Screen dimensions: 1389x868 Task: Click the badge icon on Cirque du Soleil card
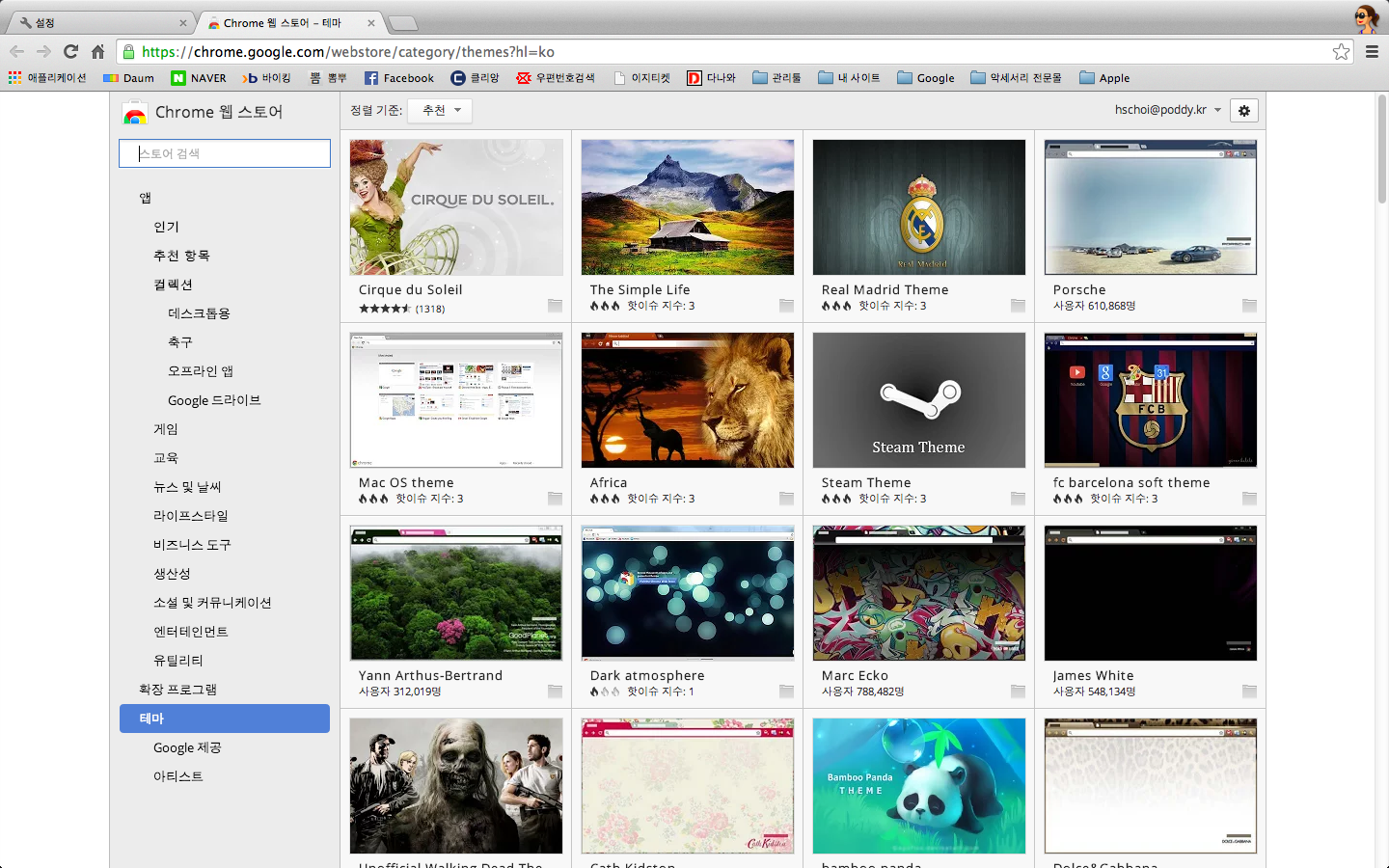click(556, 306)
